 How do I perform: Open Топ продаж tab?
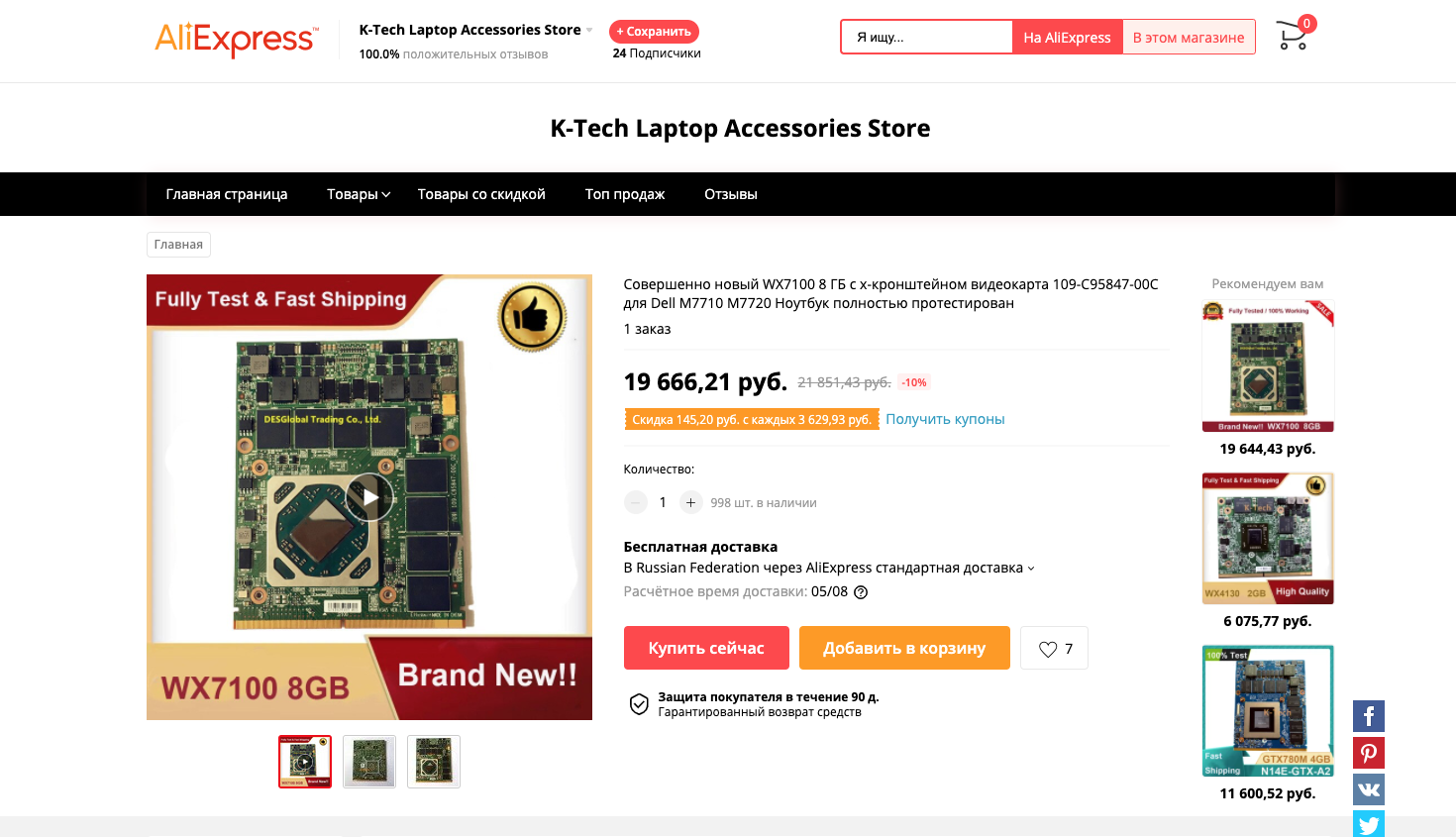[625, 194]
